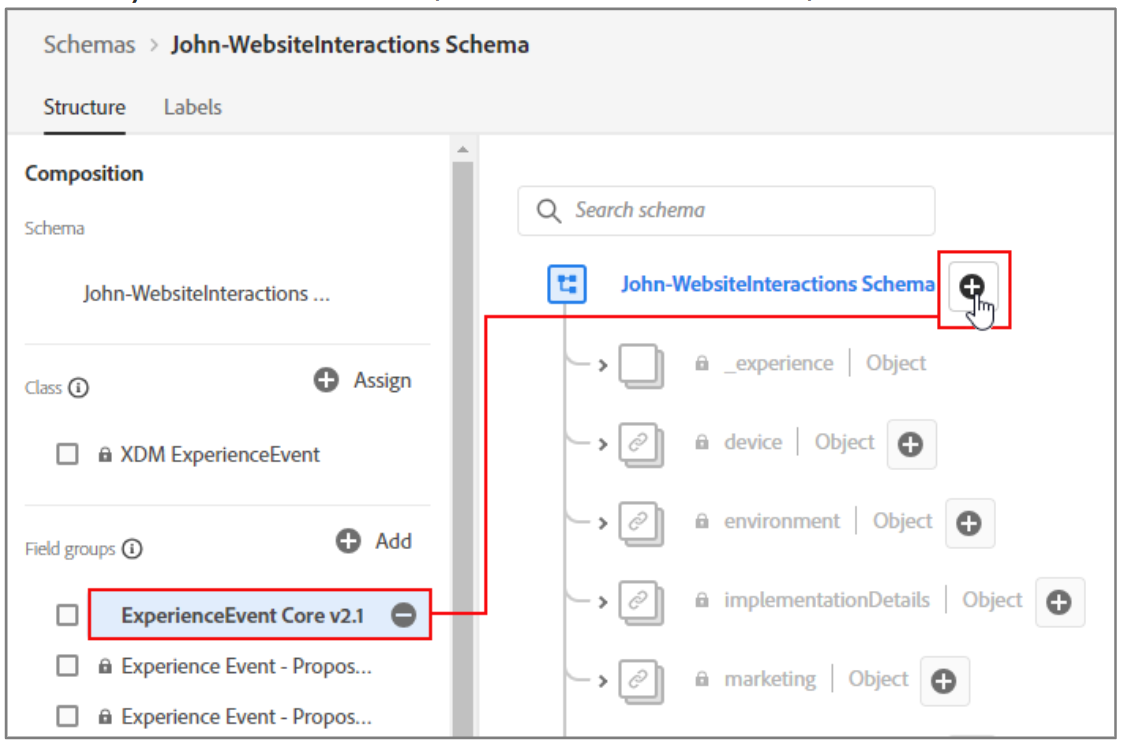Click lock icon beside implementationDetails field
Screen dimensions: 1122x745
click(x=702, y=600)
